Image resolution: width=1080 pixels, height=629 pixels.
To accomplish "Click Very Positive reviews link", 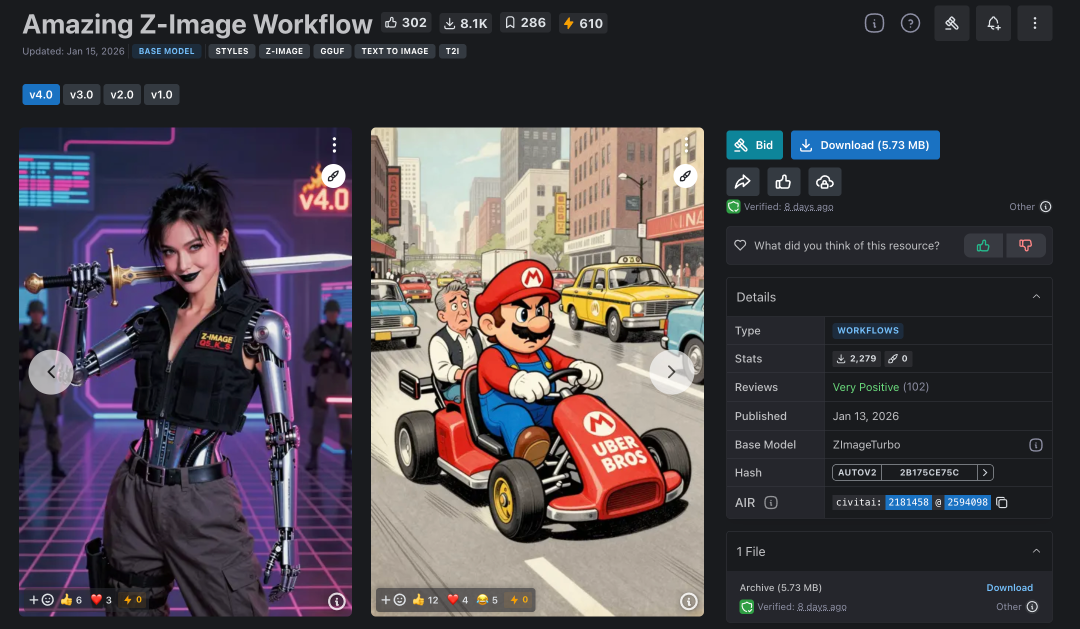I will point(866,387).
